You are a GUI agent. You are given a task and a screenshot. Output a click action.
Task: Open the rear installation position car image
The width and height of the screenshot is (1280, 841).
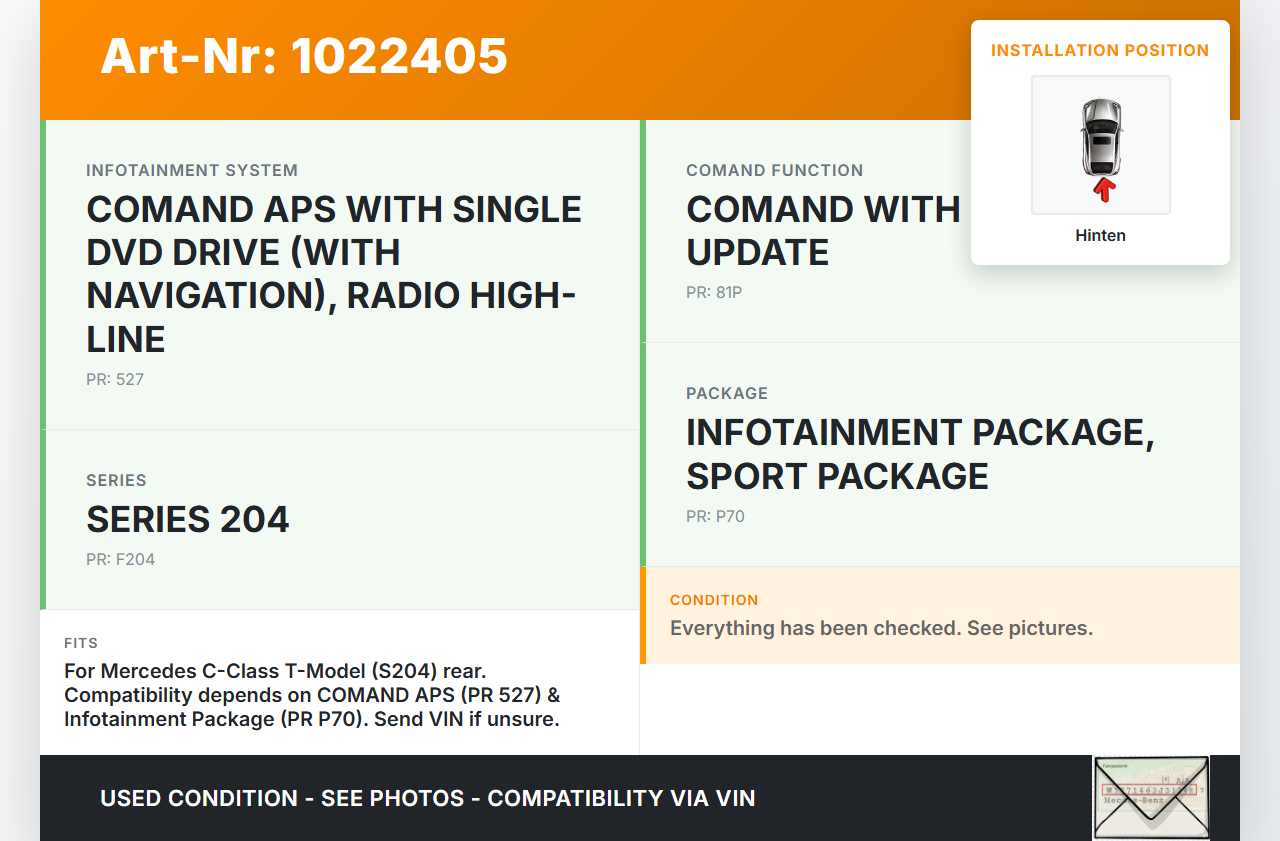1101,145
